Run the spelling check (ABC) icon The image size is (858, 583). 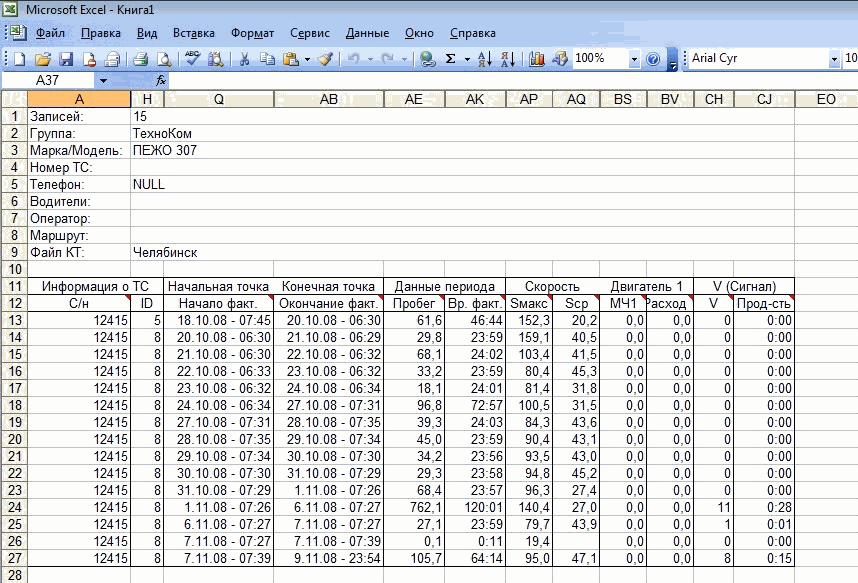click(193, 59)
